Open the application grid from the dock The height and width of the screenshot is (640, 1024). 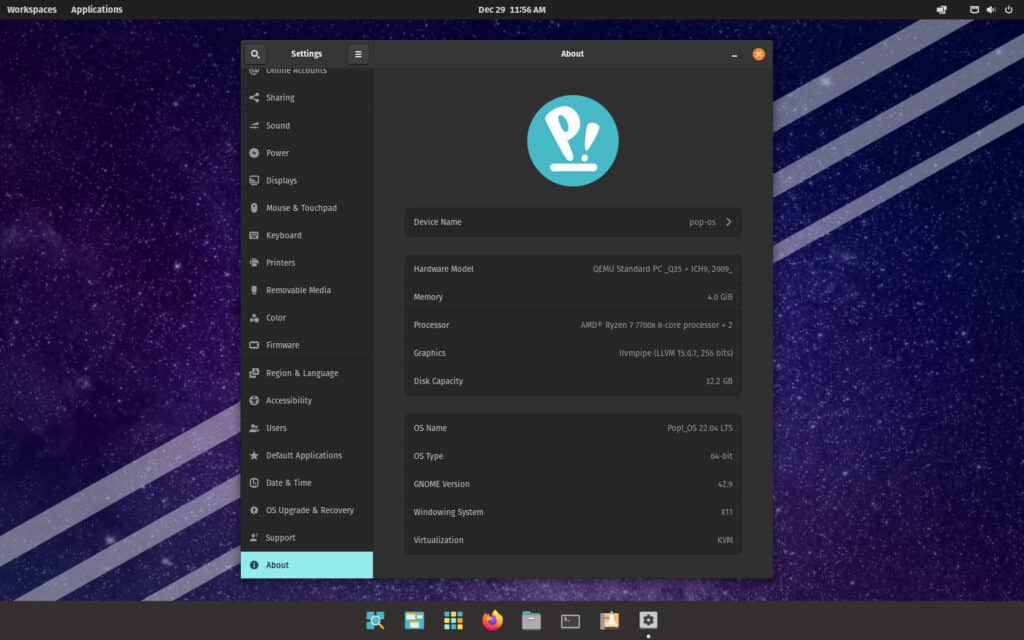tap(453, 620)
